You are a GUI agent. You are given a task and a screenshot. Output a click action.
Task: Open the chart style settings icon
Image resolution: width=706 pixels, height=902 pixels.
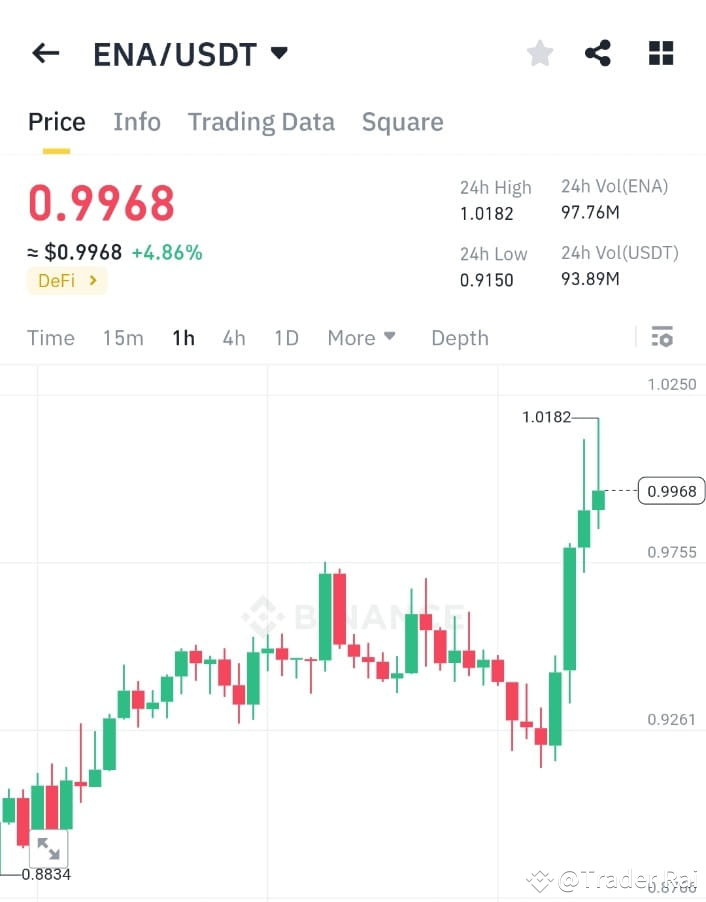(662, 338)
